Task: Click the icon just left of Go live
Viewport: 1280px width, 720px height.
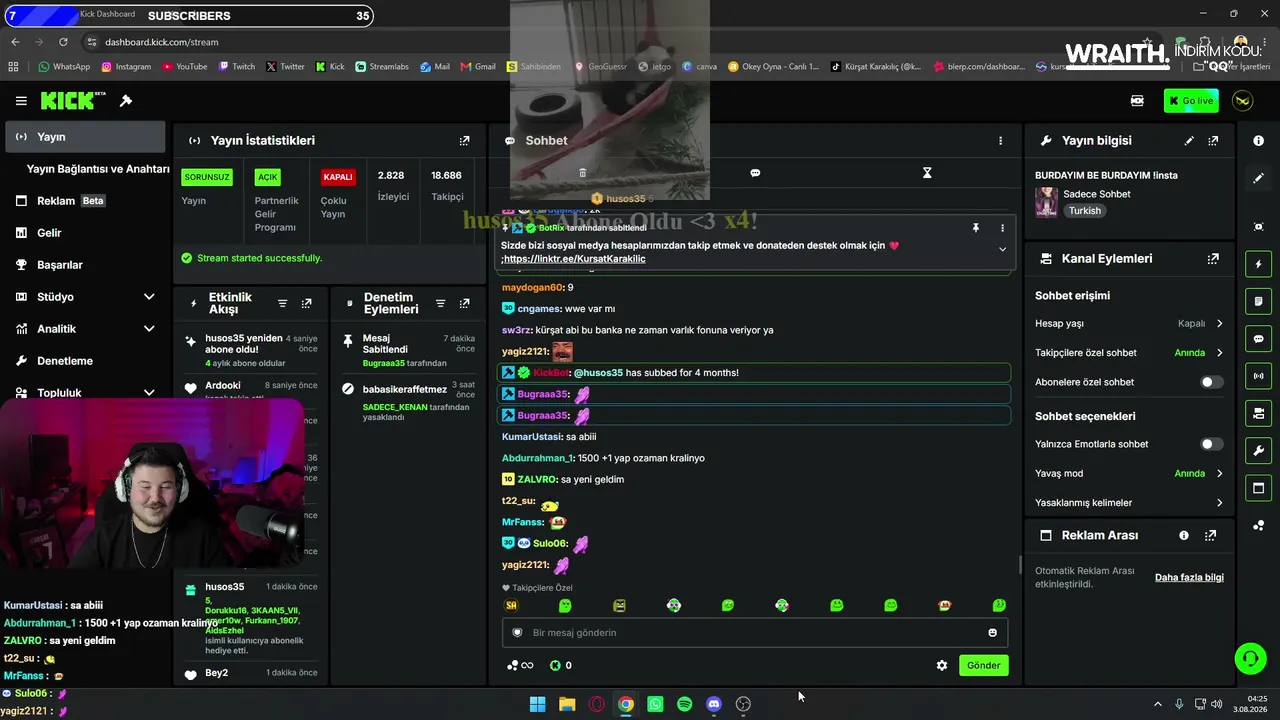Action: coord(1137,101)
